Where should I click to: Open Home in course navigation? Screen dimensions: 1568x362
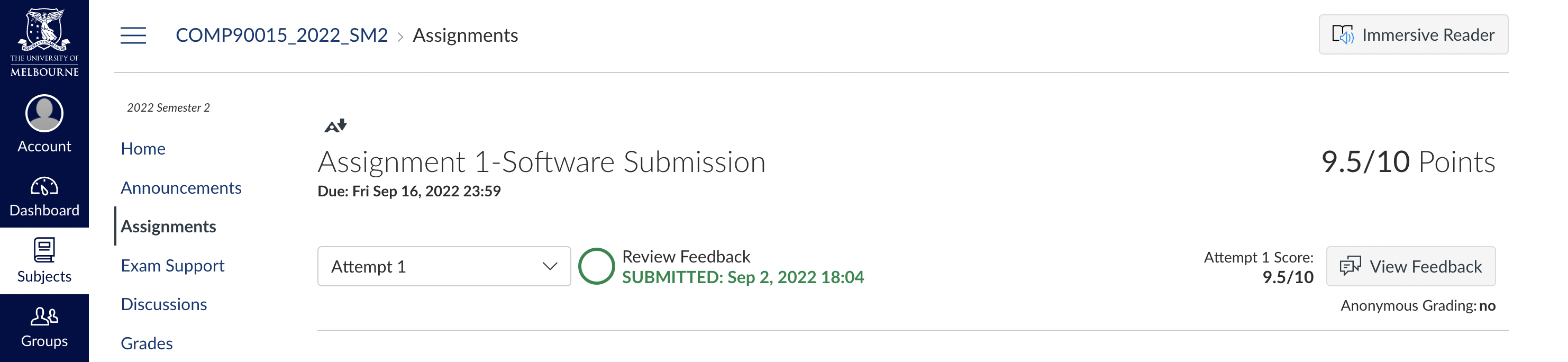pos(143,149)
